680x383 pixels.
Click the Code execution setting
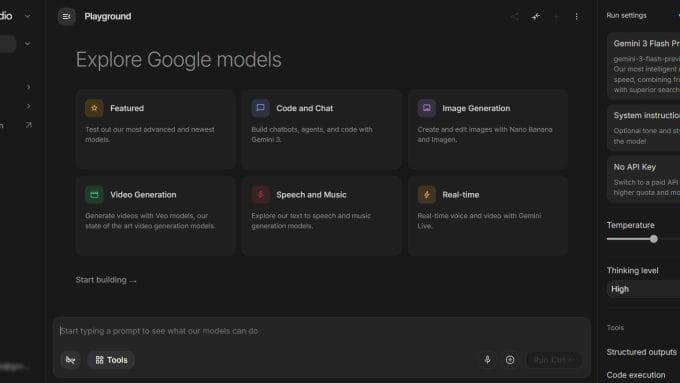[636, 375]
